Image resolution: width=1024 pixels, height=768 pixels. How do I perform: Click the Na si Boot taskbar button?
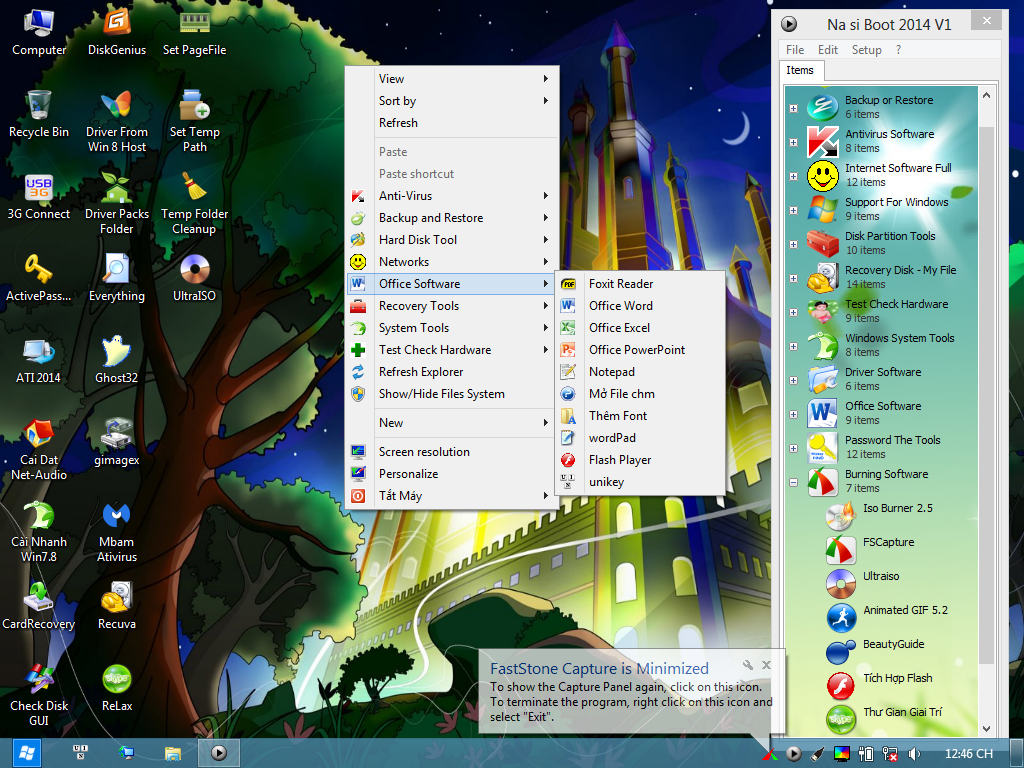[219, 753]
